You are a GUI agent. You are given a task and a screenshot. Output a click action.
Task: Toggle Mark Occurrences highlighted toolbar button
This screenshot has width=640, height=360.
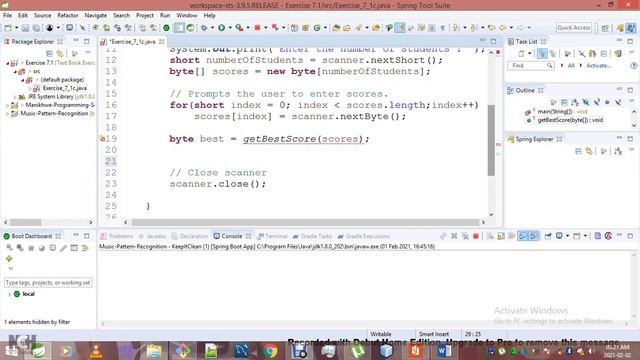(x=400, y=28)
